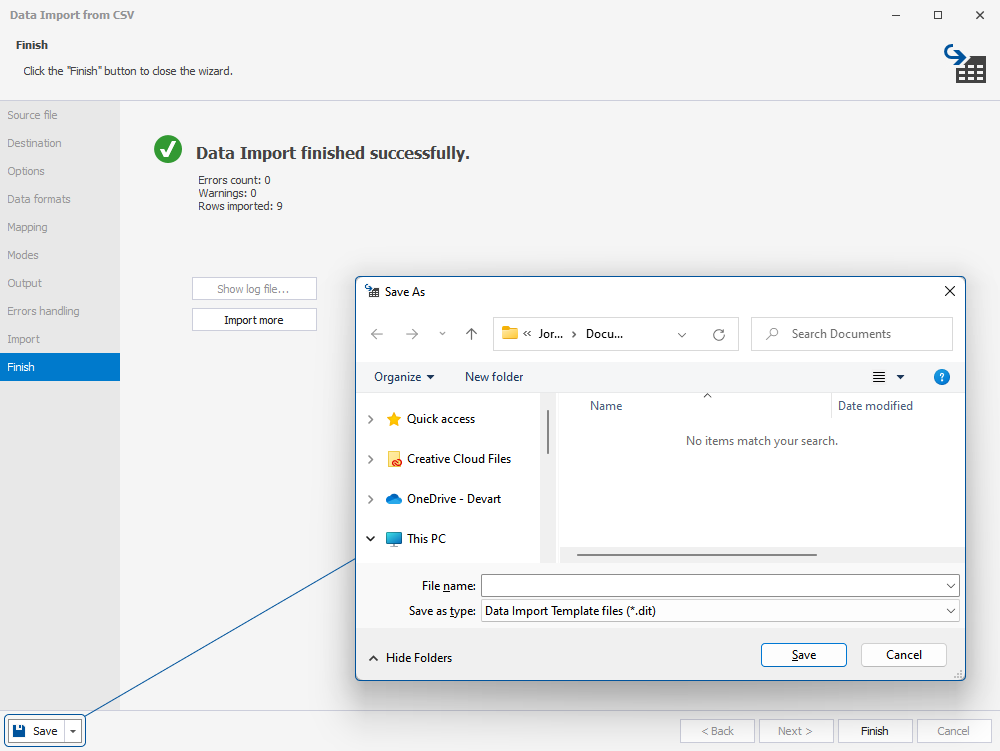1000x751 pixels.
Task: Sort files by the Name column header
Action: (x=606, y=406)
